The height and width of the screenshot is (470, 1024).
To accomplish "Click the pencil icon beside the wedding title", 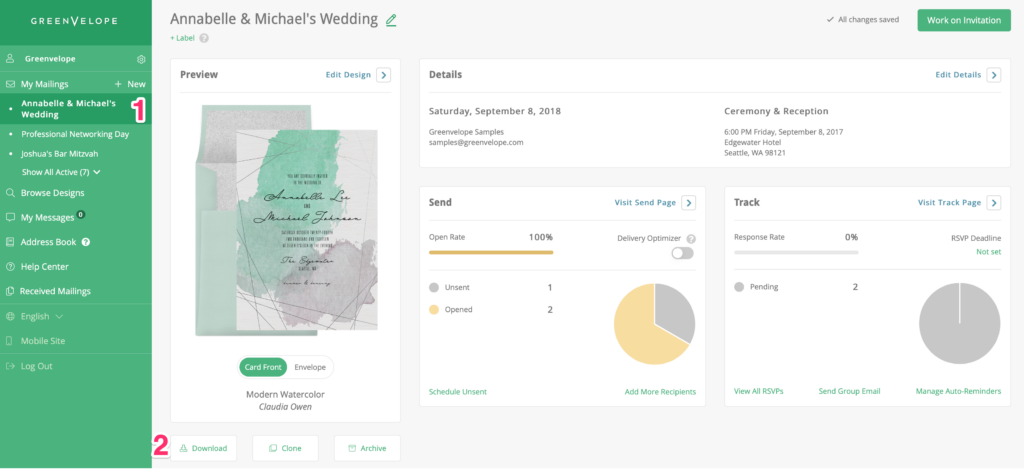I will tap(391, 20).
